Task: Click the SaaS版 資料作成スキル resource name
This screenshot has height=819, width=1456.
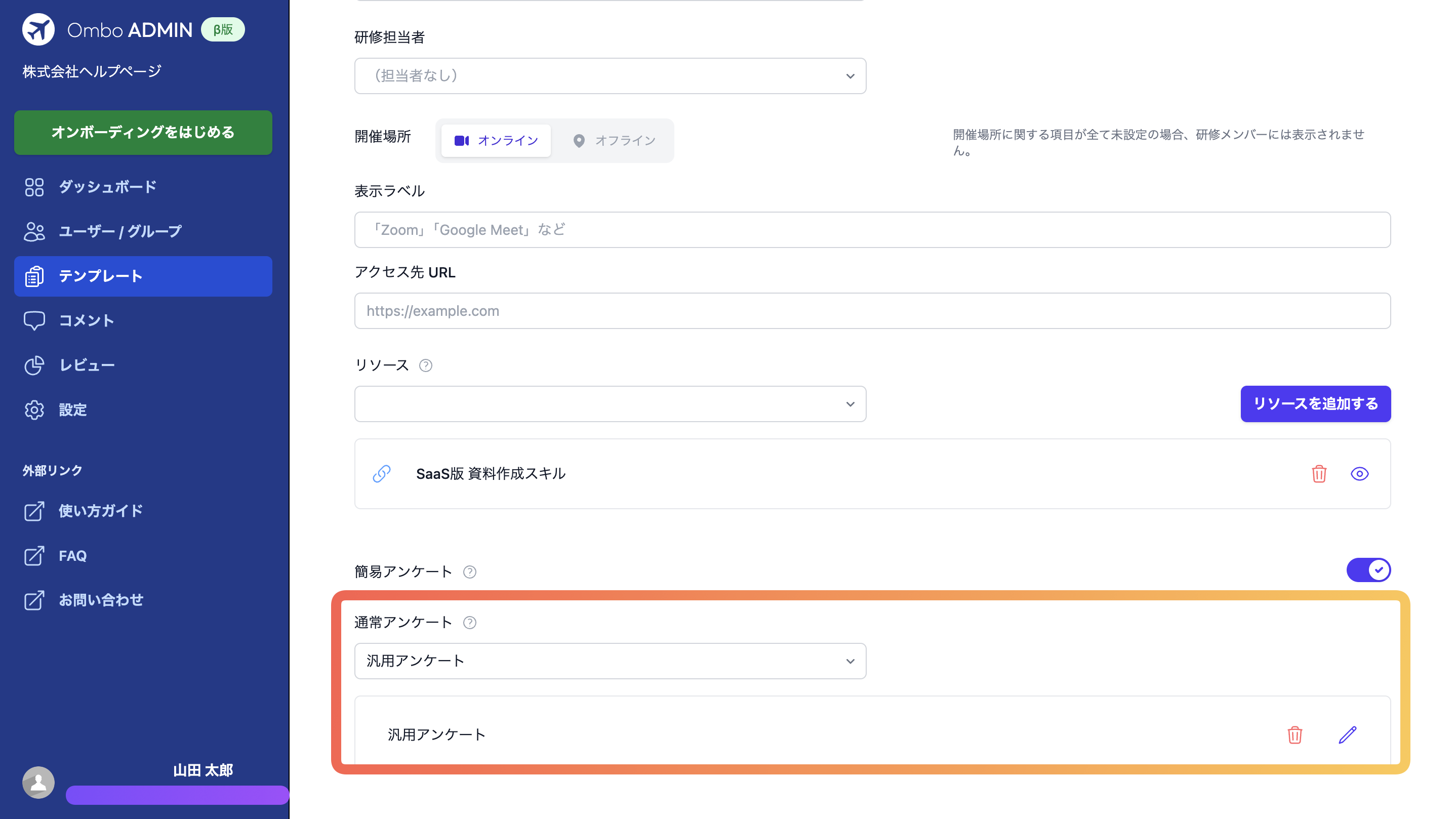Action: coord(491,474)
